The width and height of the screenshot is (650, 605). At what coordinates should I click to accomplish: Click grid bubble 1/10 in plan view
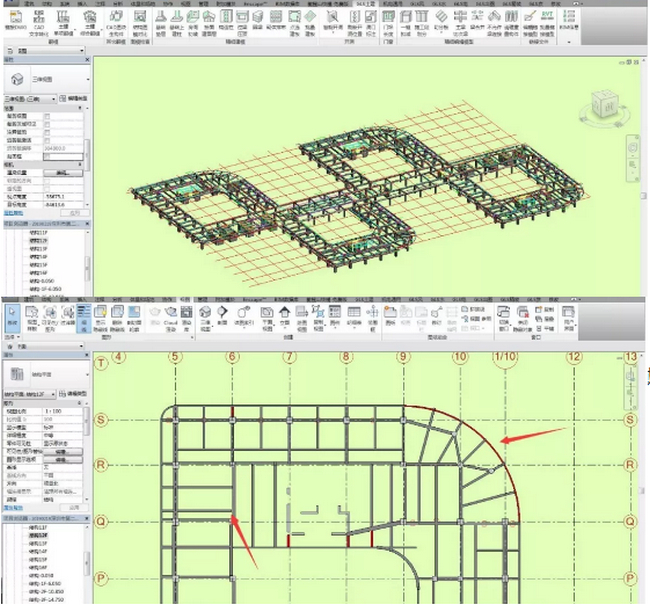click(505, 357)
